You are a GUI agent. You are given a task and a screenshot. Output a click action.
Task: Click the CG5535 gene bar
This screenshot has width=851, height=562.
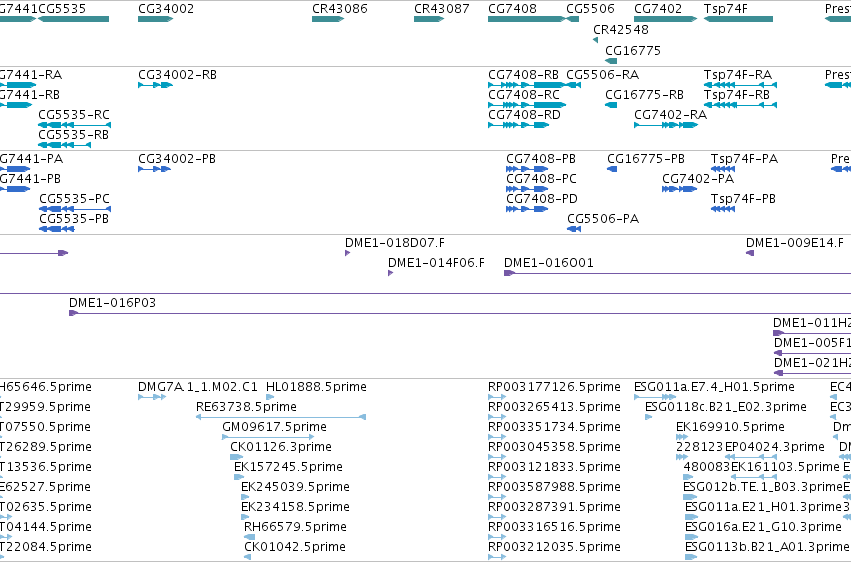click(x=74, y=19)
